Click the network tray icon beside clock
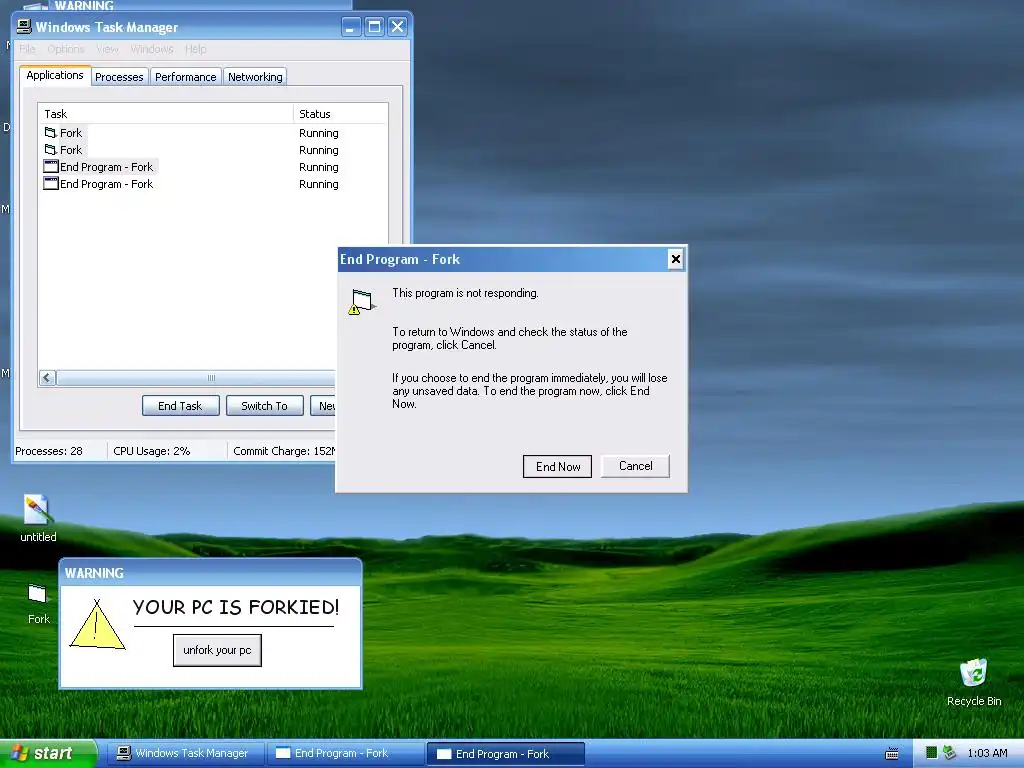 (x=950, y=753)
